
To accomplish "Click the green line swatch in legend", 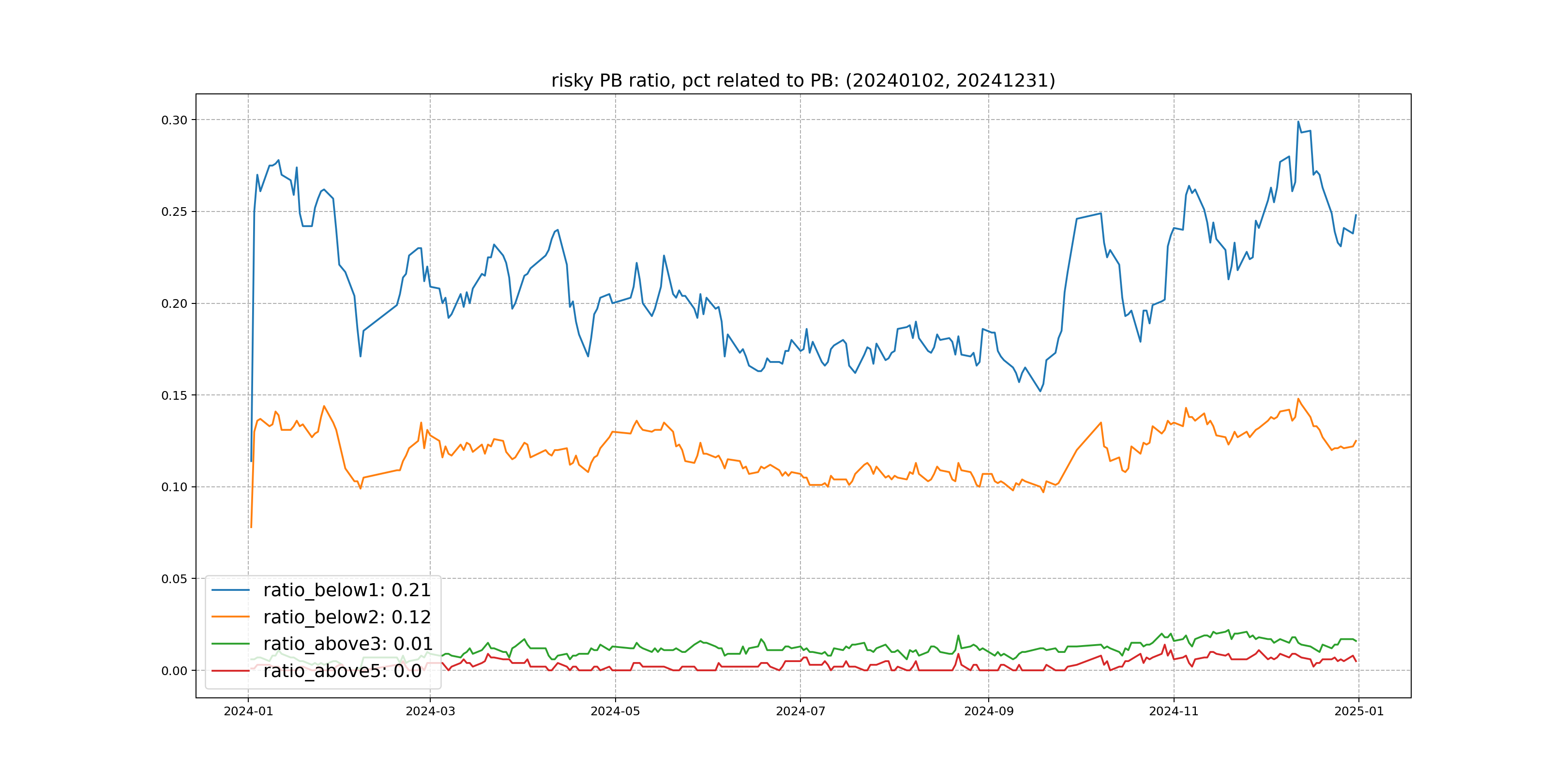I will point(230,643).
